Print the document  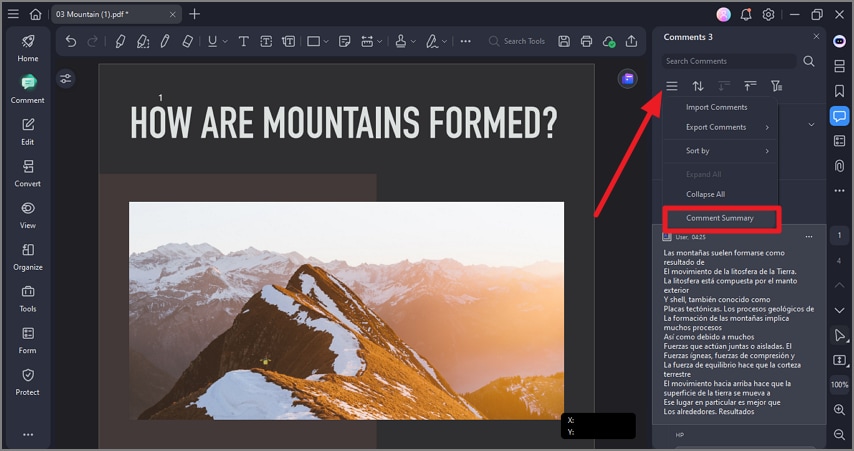tap(587, 41)
